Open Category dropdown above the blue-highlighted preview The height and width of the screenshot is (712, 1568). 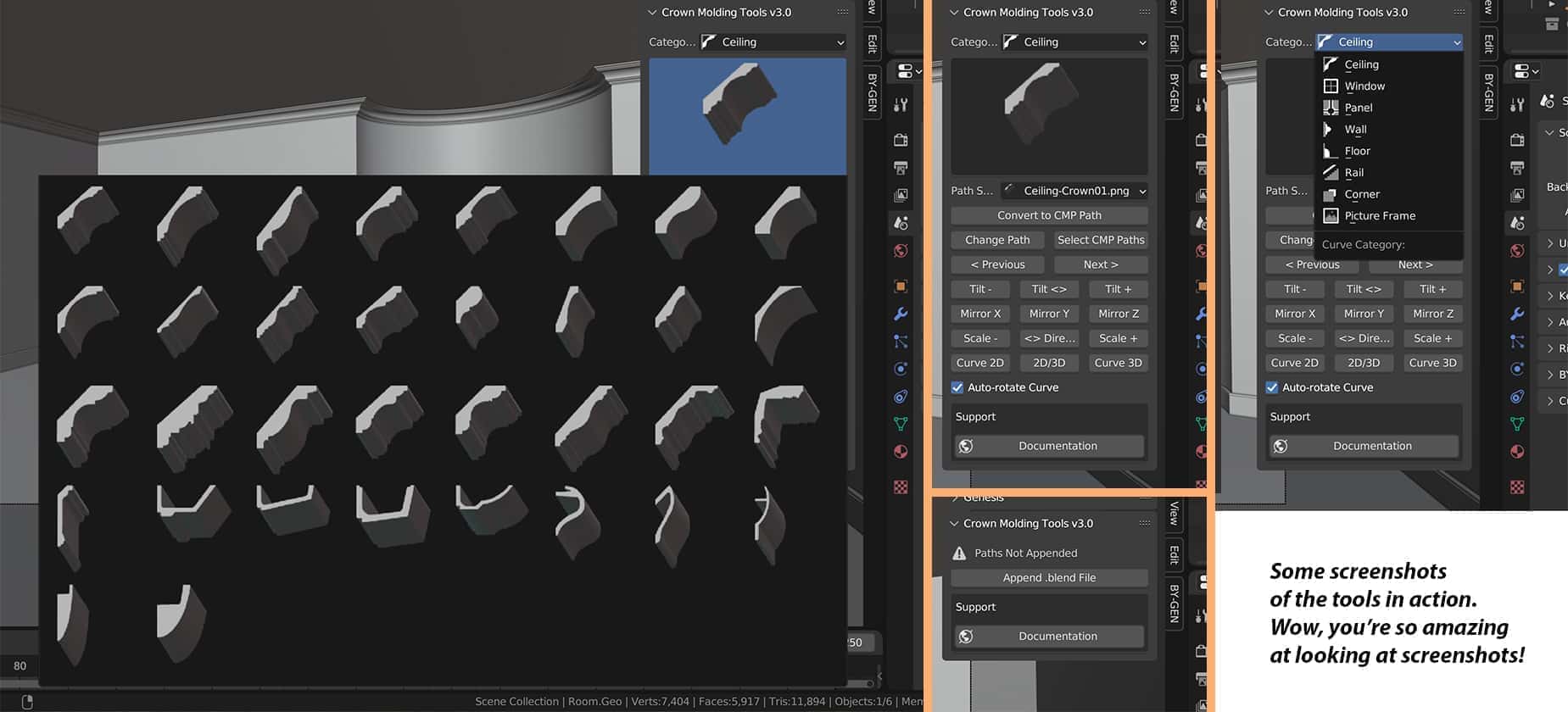773,42
